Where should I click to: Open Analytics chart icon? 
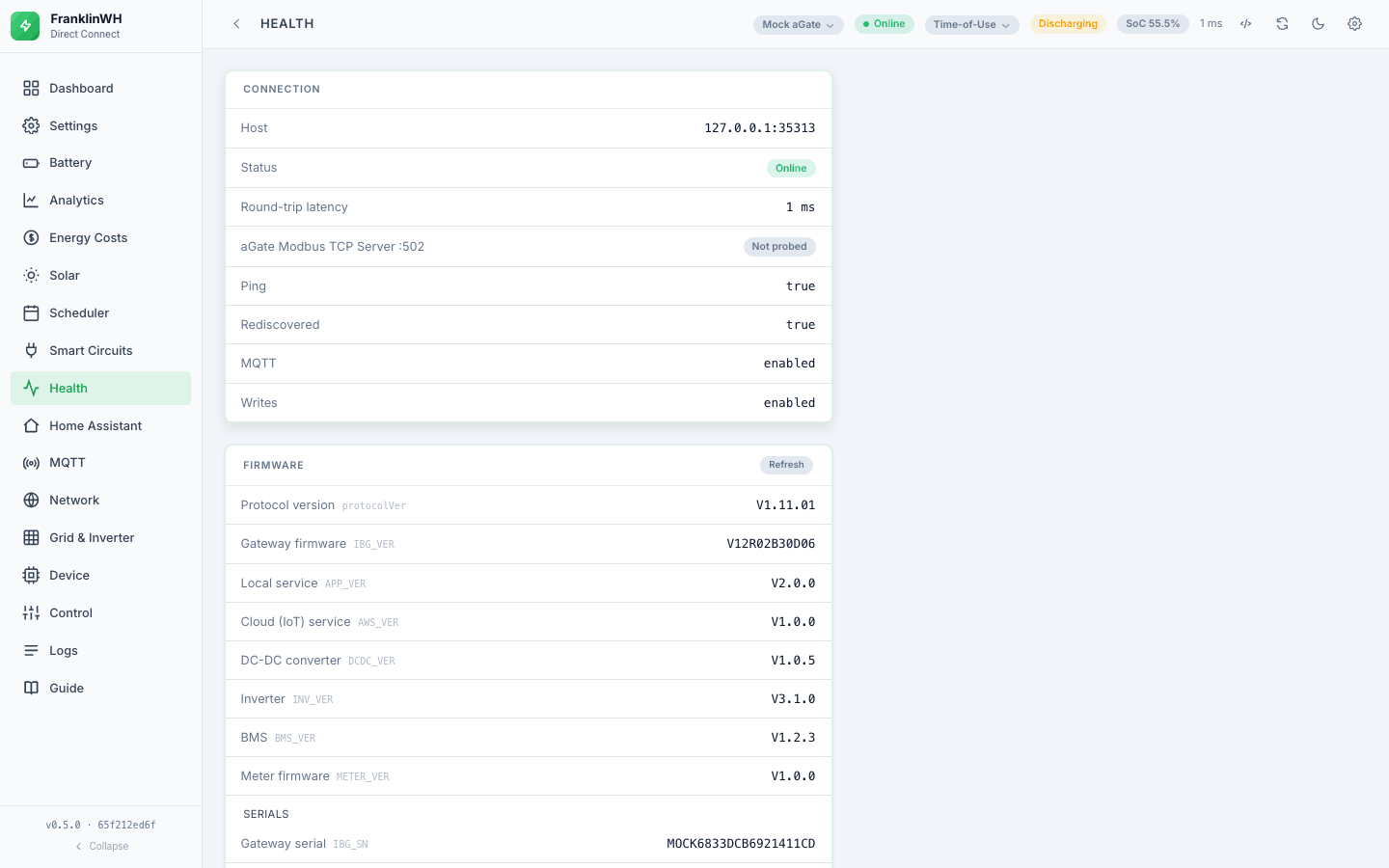click(x=31, y=201)
